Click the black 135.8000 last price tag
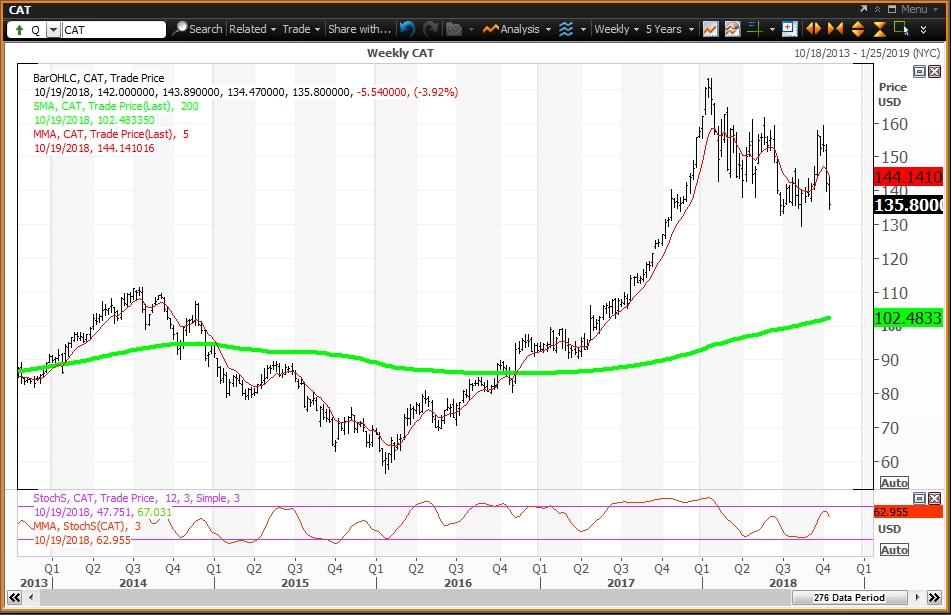The image size is (951, 615). (x=908, y=205)
